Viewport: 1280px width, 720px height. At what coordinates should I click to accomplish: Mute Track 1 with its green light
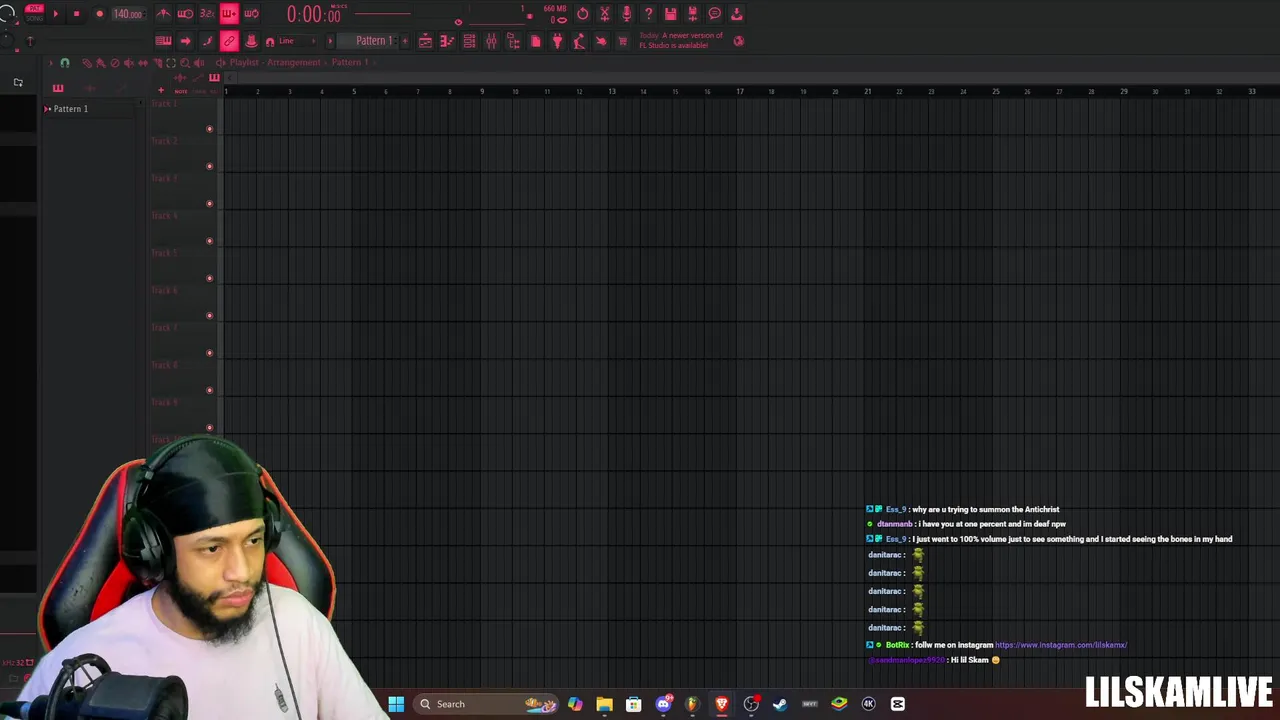209,129
